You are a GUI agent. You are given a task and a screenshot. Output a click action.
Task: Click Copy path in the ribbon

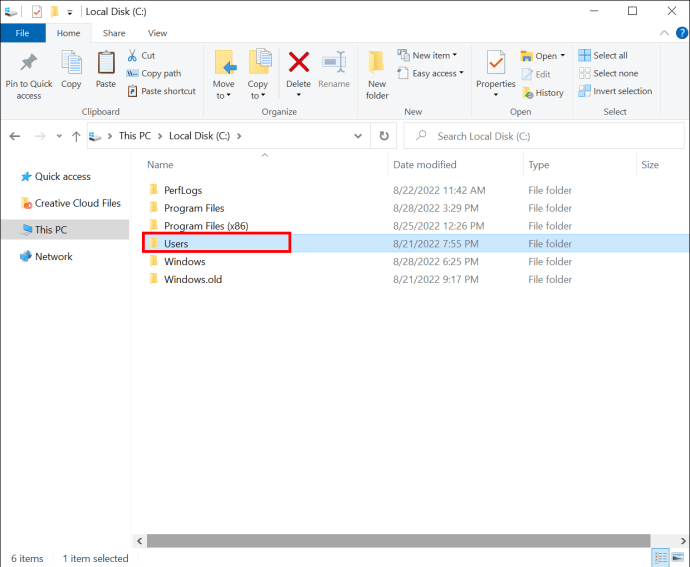tap(154, 74)
